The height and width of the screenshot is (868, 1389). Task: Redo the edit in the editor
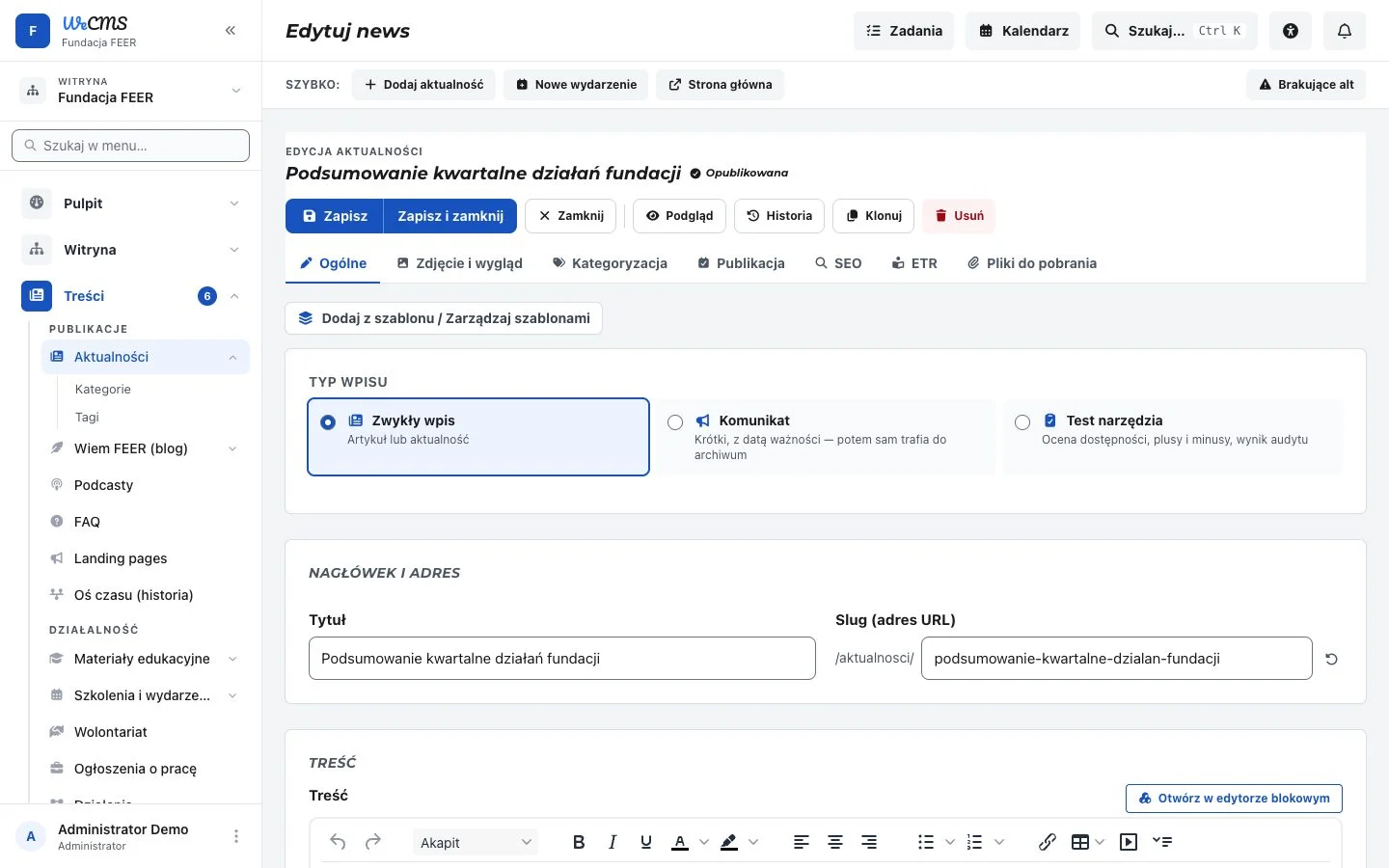(373, 842)
